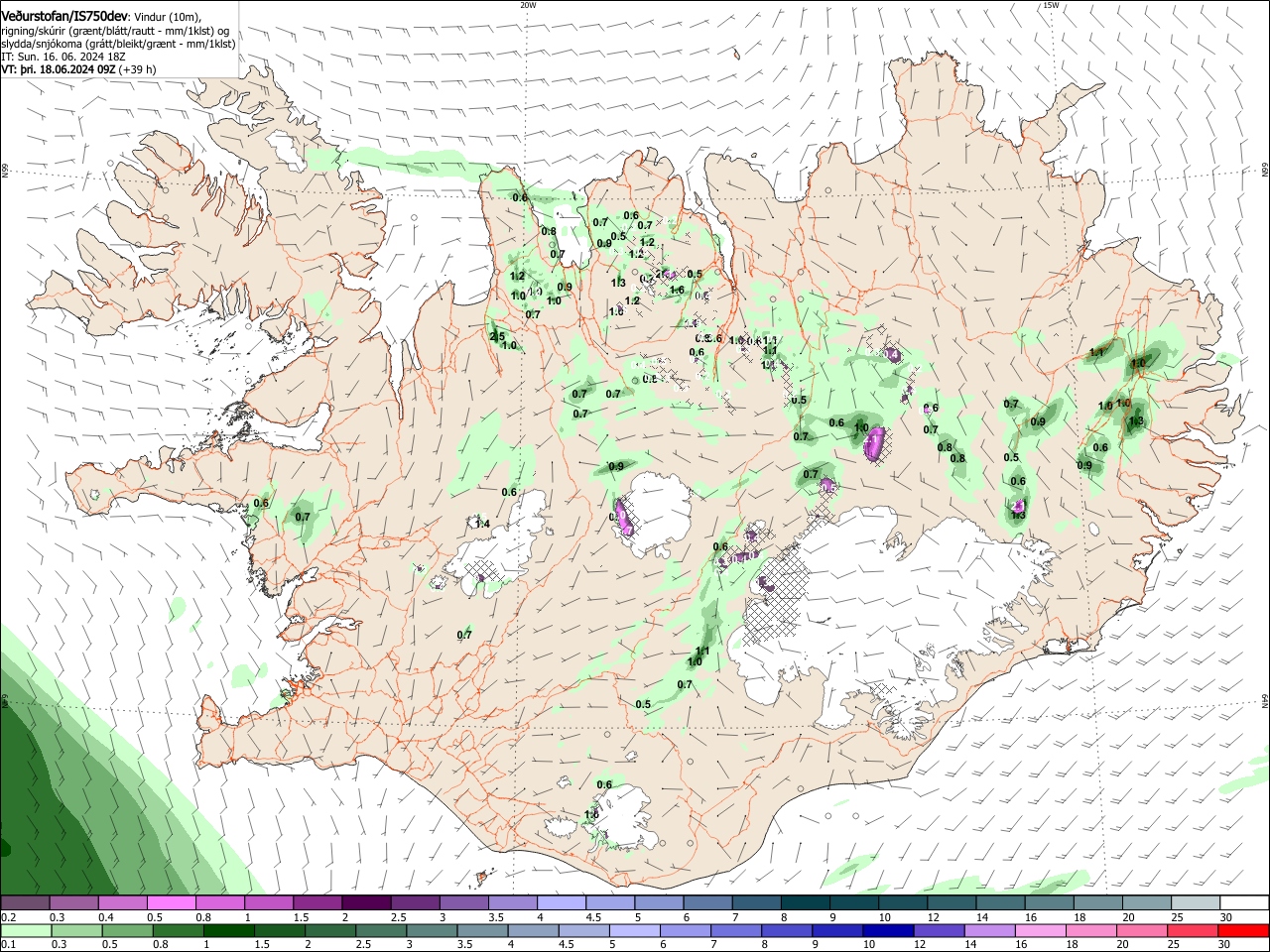1270x952 pixels.
Task: Select the pale green swatch labelled 0.1, lower row
Action: point(25,931)
